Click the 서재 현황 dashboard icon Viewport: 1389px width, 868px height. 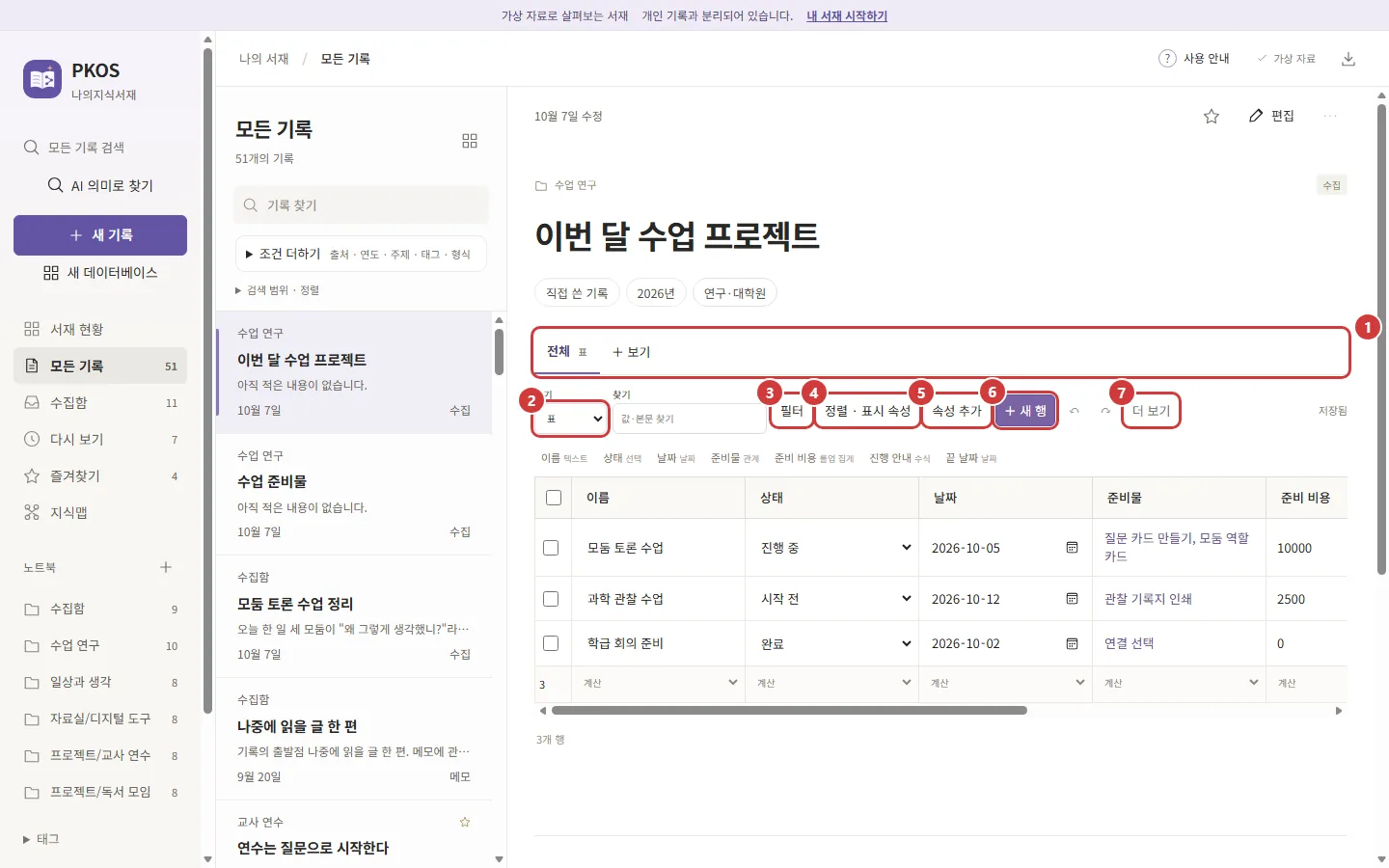32,329
